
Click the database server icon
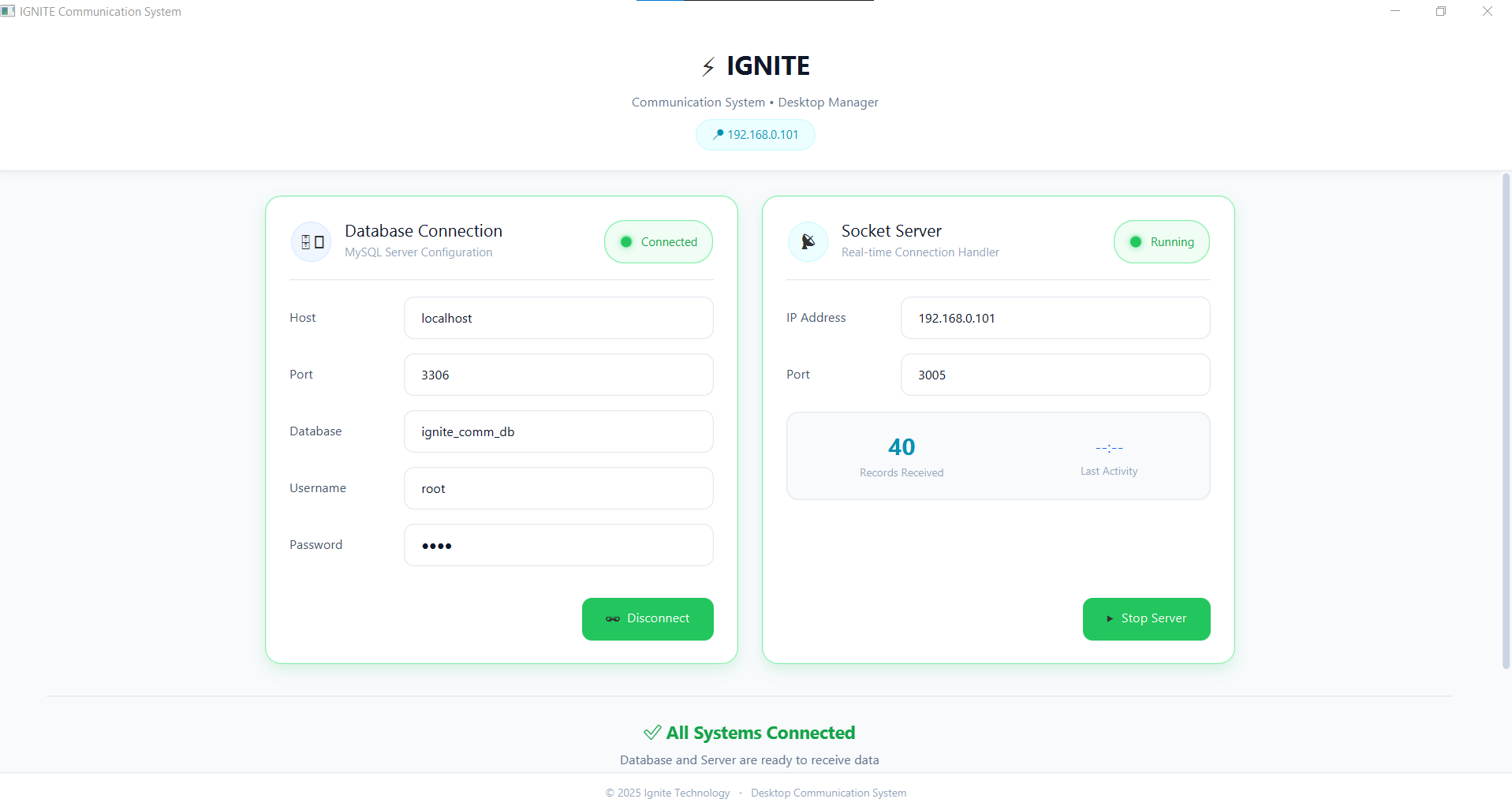pyautogui.click(x=312, y=242)
